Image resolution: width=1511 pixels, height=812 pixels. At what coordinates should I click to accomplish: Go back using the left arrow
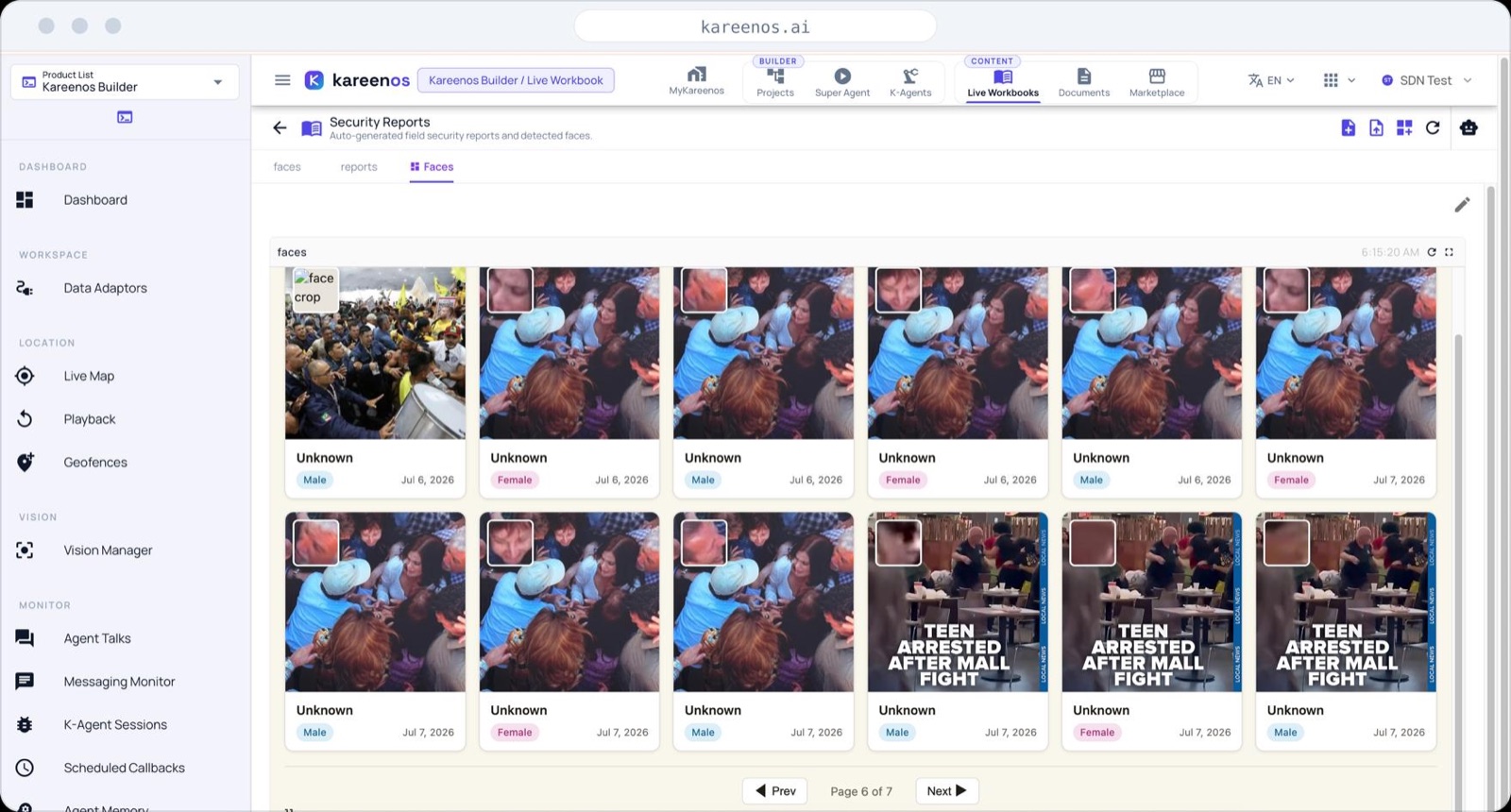[280, 127]
